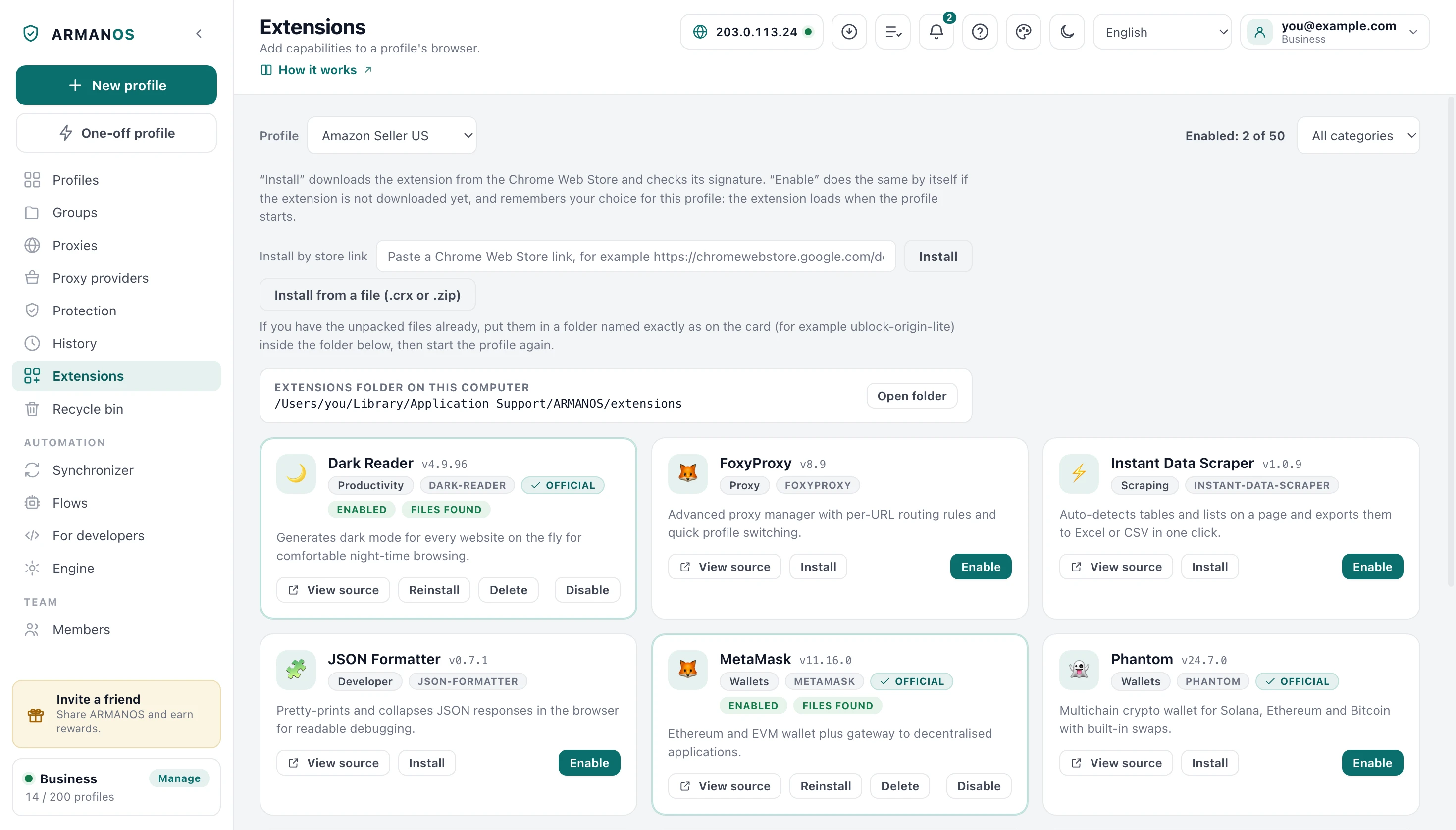Open Flows in the Automation section

pyautogui.click(x=116, y=503)
